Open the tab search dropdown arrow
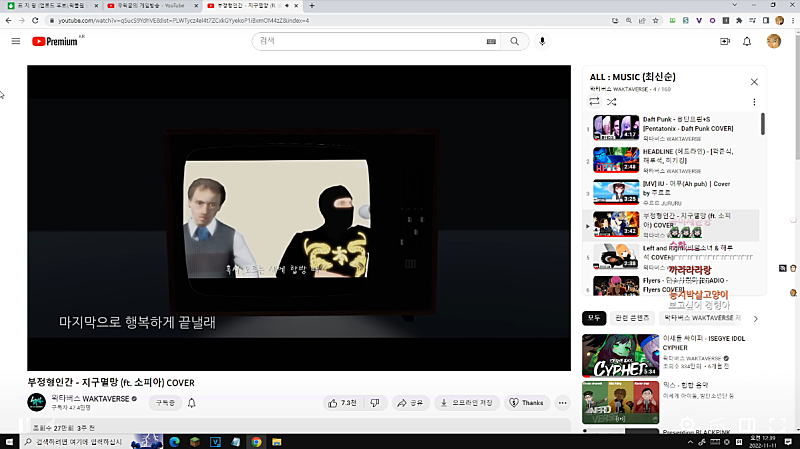Image resolution: width=800 pixels, height=449 pixels. 734,5
